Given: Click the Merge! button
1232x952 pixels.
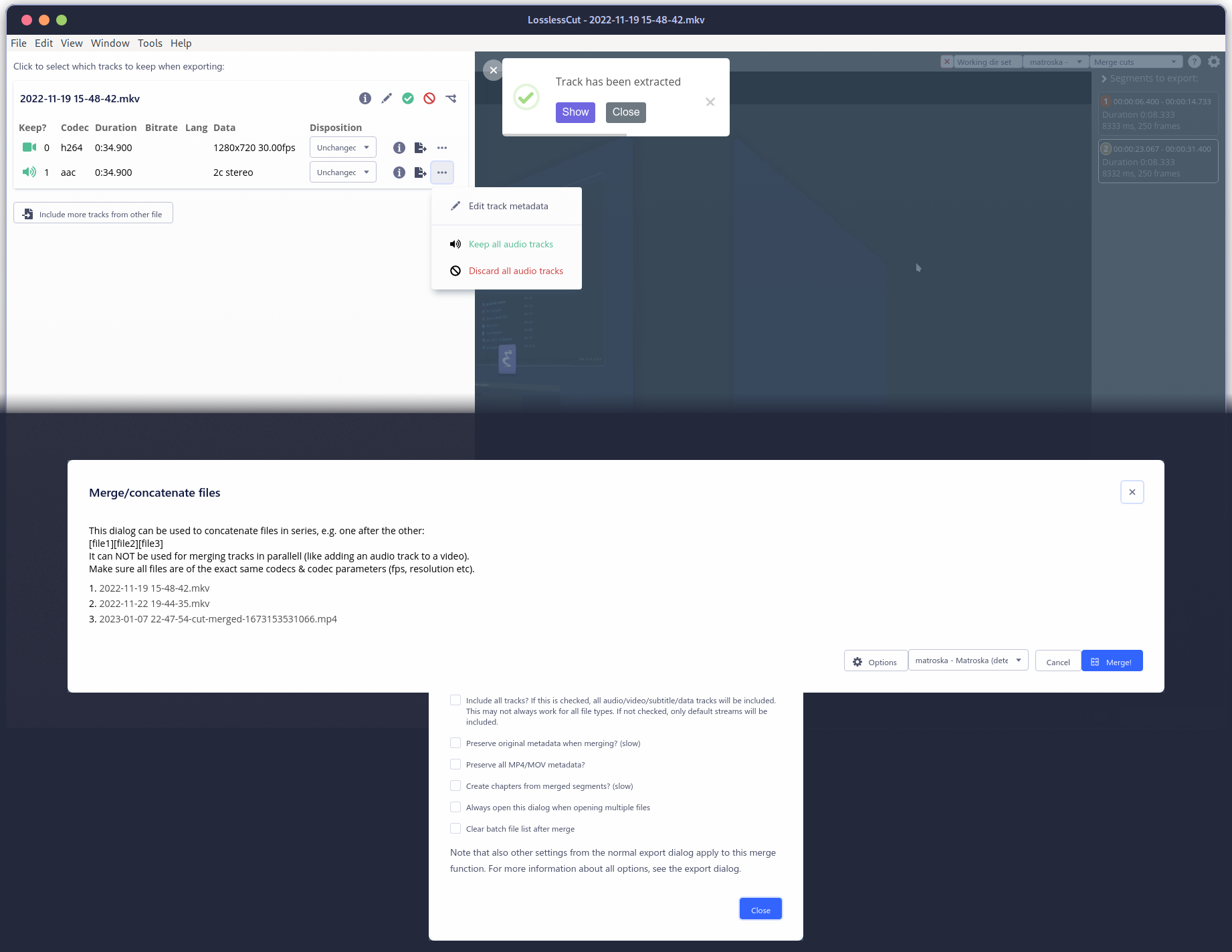Looking at the screenshot, I should pos(1112,661).
